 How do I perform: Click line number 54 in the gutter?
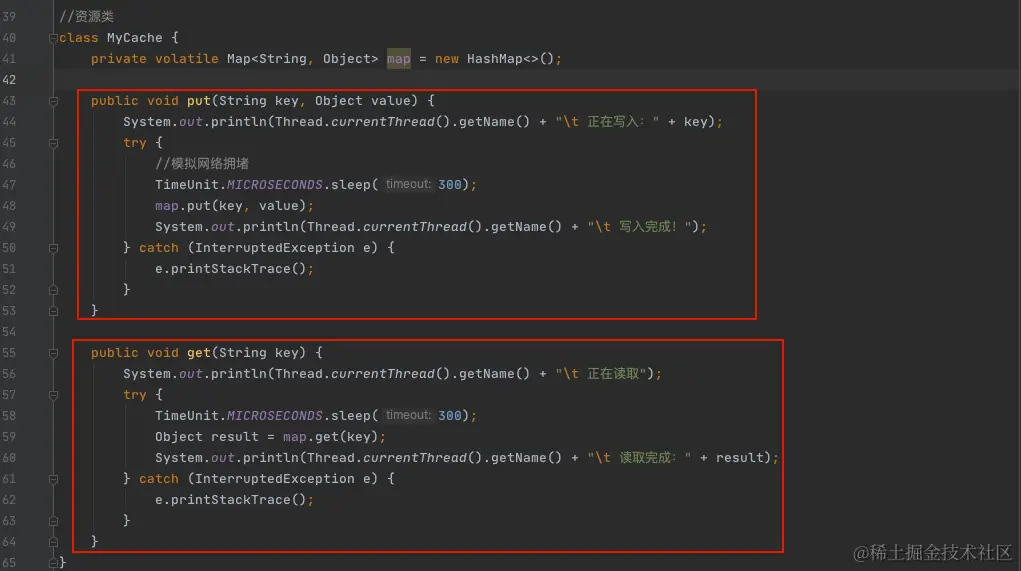(9, 331)
